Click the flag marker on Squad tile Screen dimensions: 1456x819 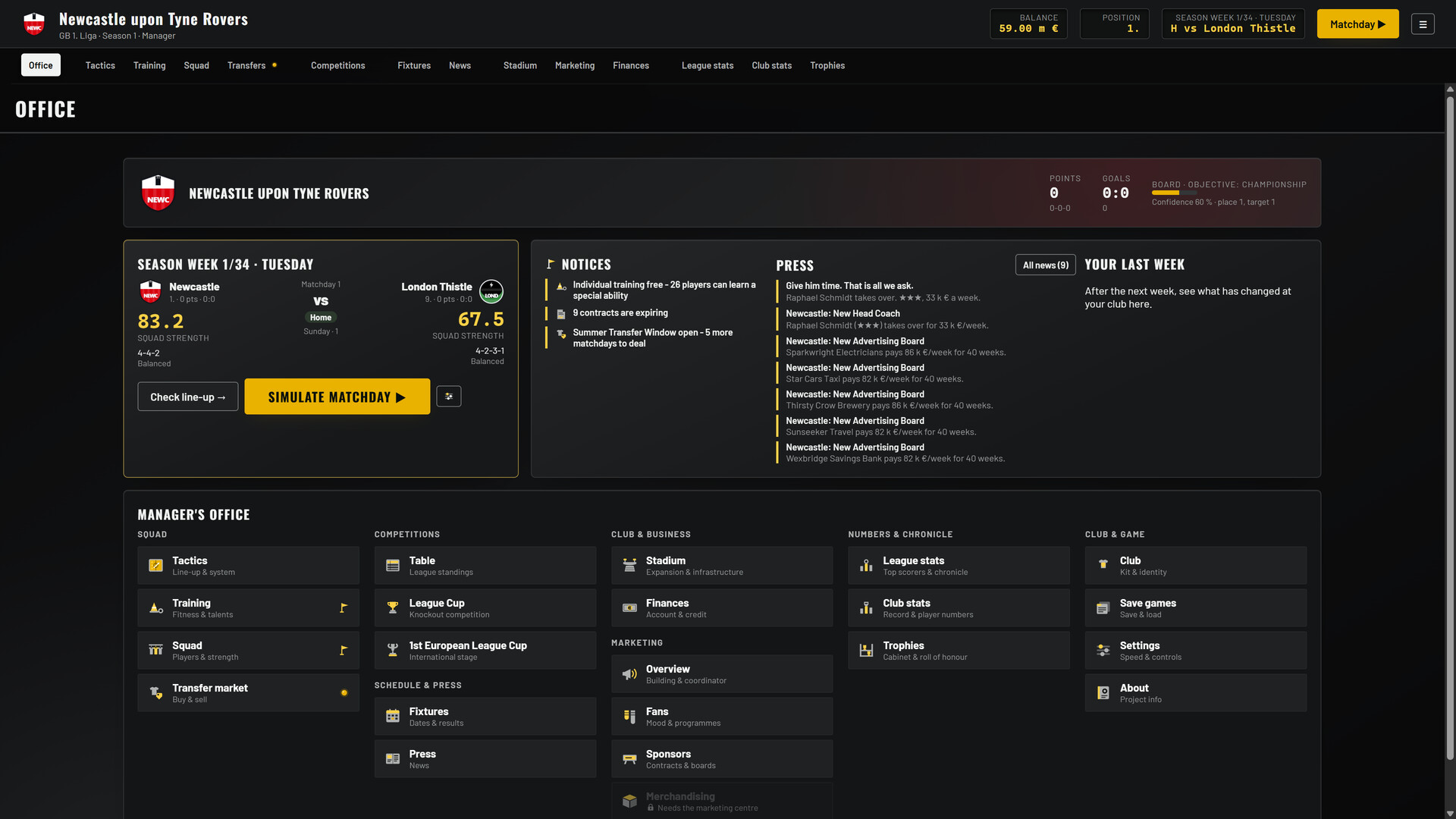pos(344,651)
